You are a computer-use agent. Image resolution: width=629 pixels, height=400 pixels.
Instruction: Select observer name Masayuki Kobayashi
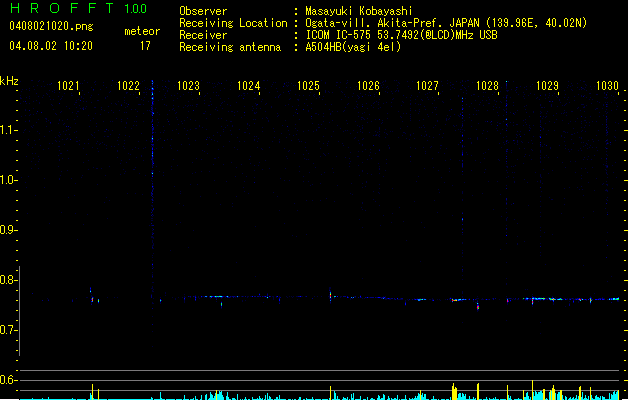(359, 11)
